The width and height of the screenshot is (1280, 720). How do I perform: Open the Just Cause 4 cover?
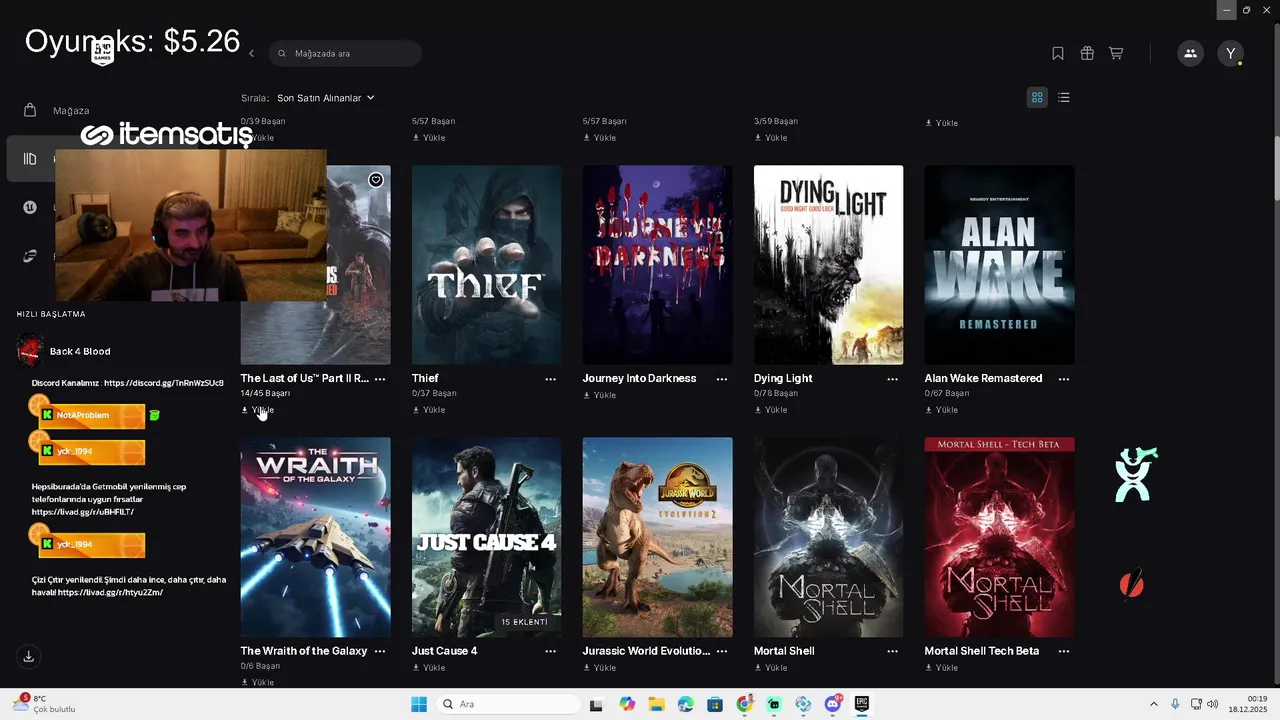[487, 537]
